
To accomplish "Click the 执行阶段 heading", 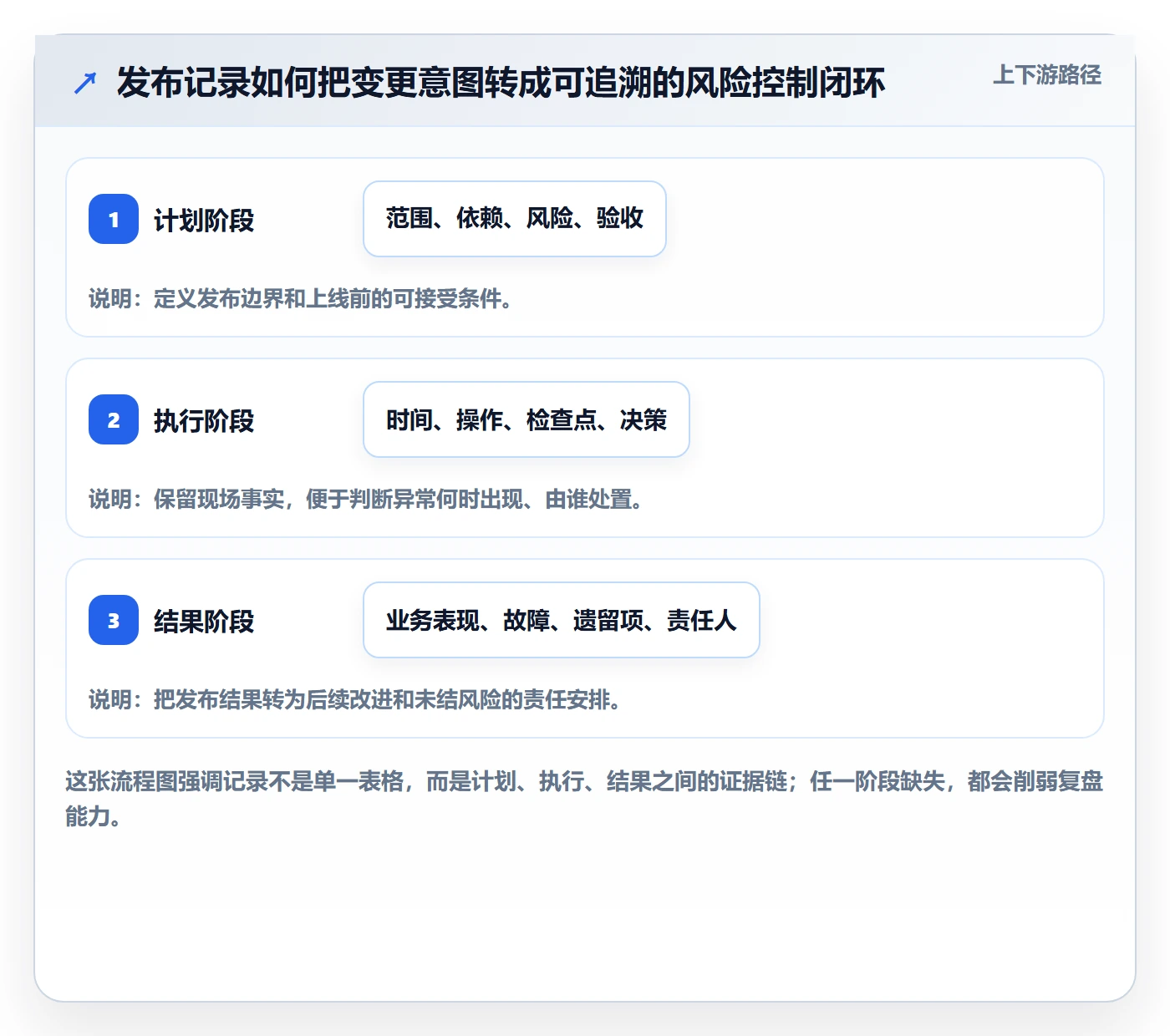I will click(x=204, y=420).
